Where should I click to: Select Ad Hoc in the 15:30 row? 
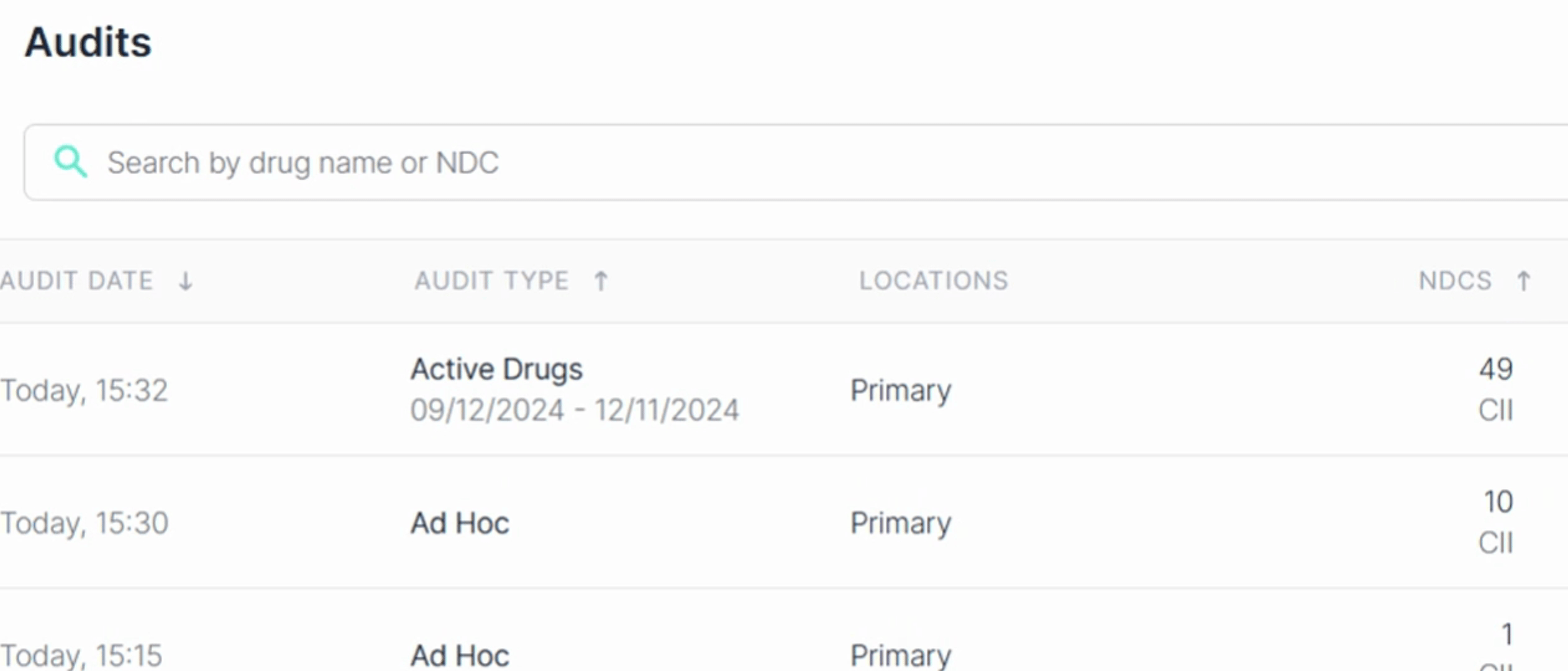pyautogui.click(x=460, y=523)
